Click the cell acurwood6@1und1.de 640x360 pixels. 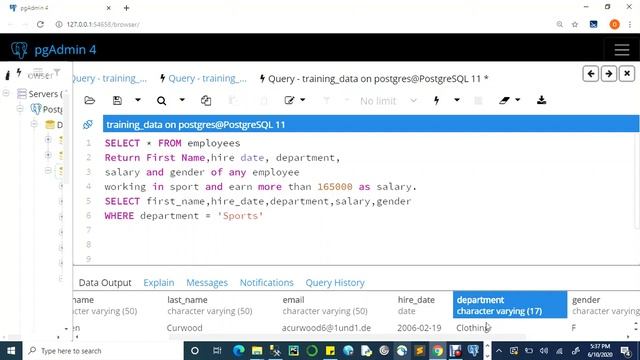[326, 328]
